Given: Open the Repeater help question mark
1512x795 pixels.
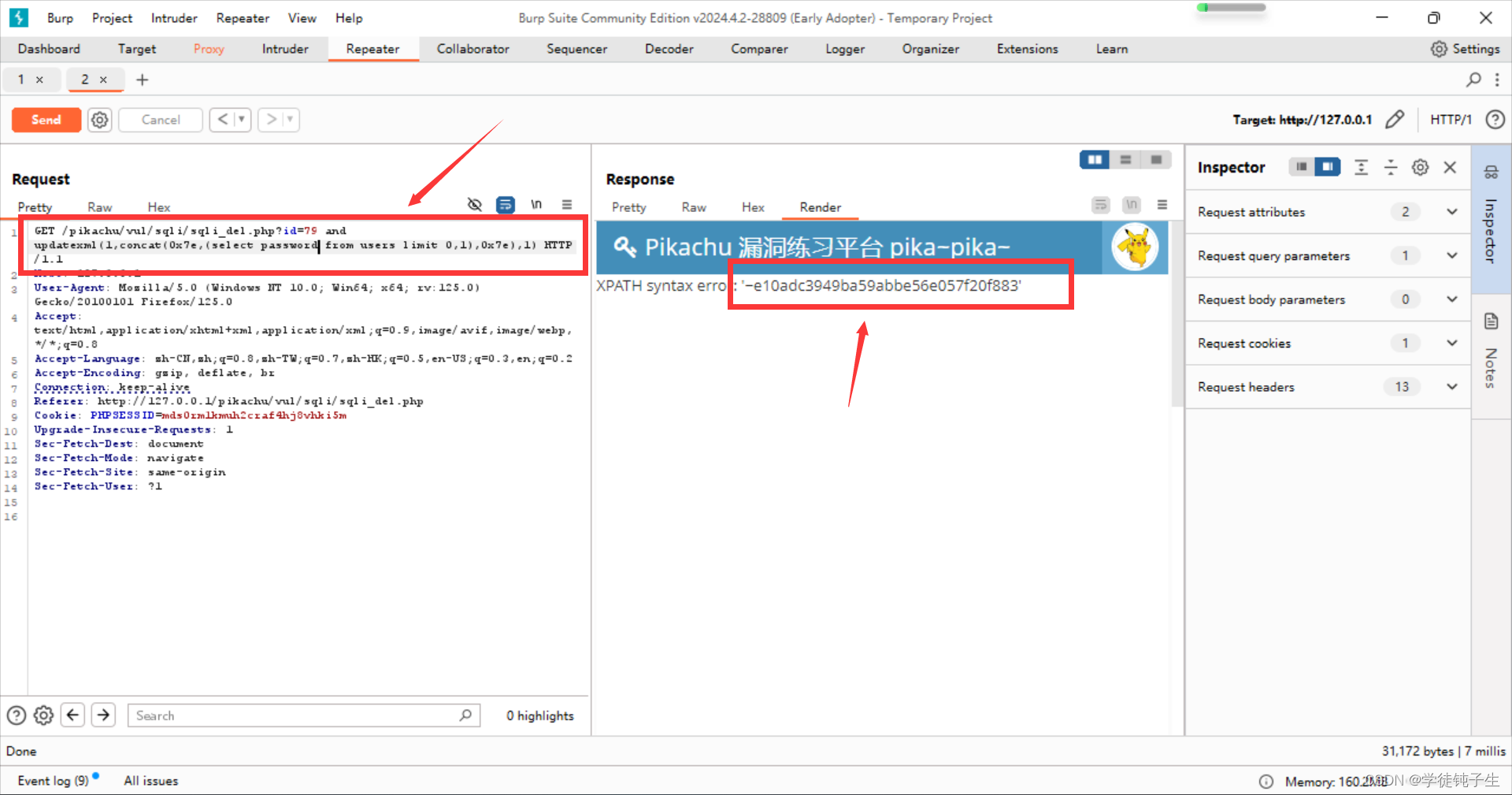Looking at the screenshot, I should [x=1495, y=120].
